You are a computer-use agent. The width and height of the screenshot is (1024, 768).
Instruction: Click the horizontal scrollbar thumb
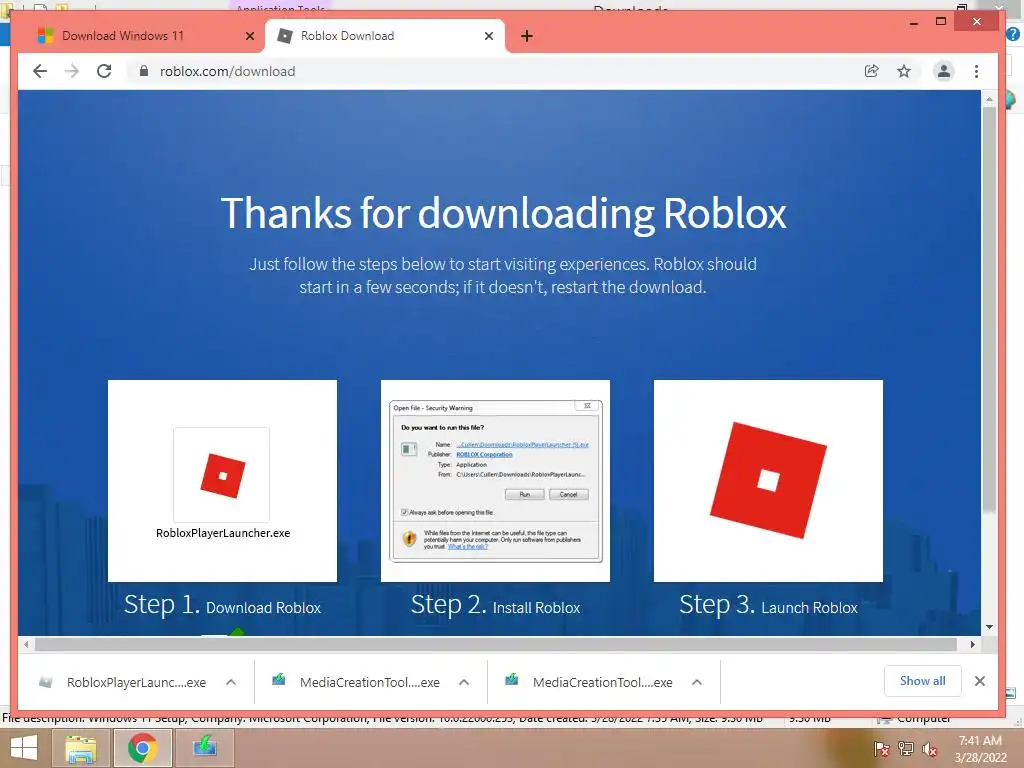point(496,645)
